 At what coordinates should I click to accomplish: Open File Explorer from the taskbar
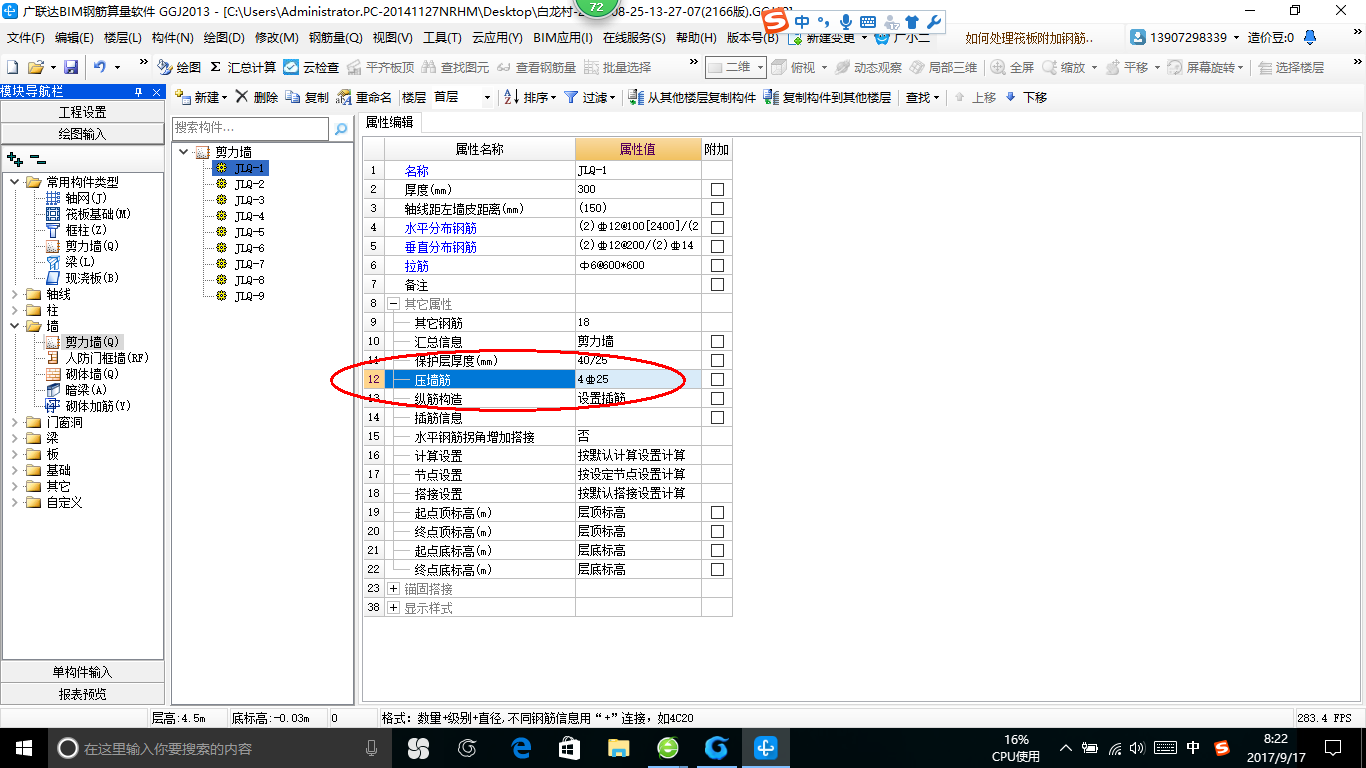point(619,748)
